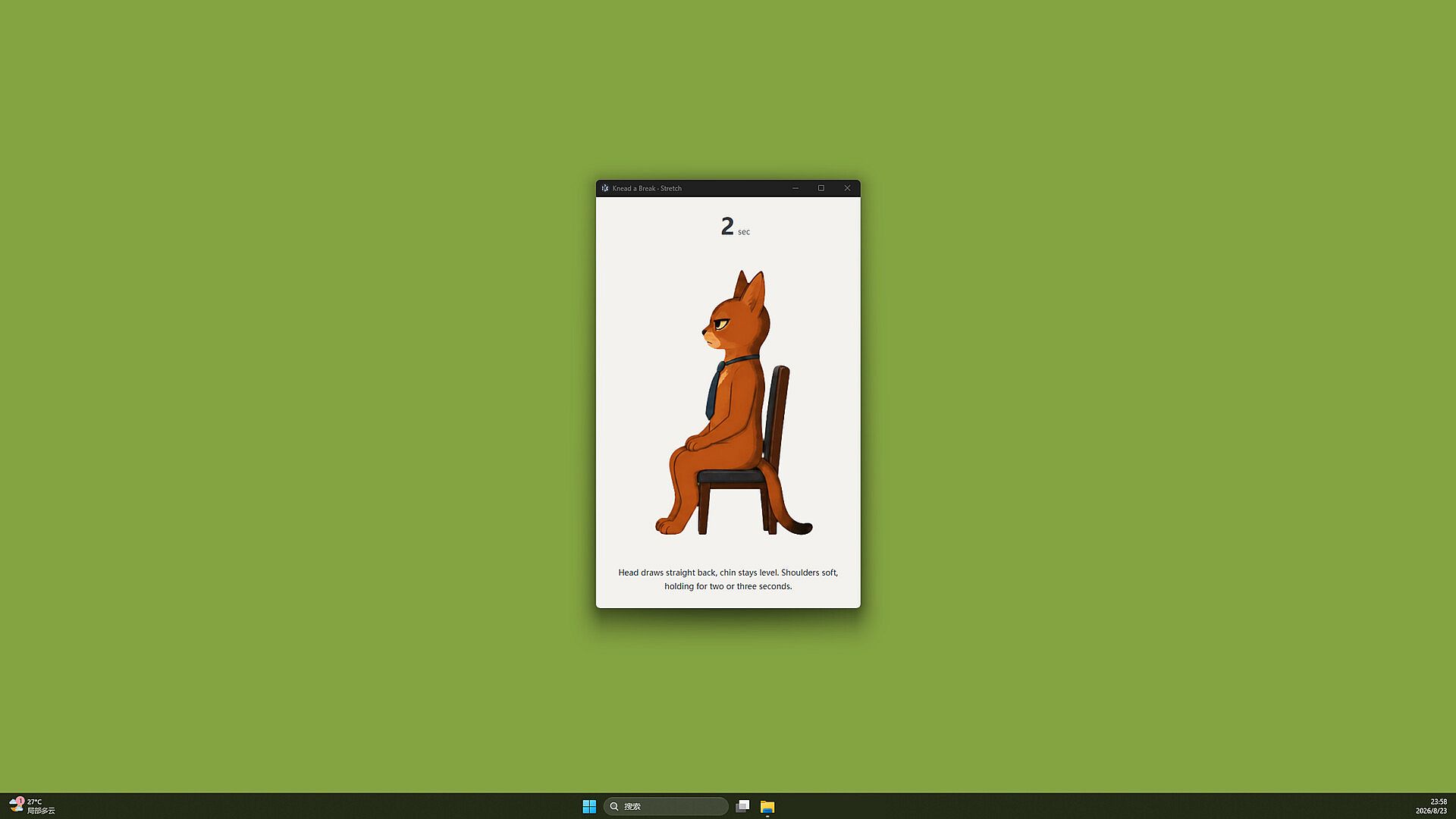Click the chair backrest in the illustration
This screenshot has width=1456, height=819.
click(x=776, y=413)
